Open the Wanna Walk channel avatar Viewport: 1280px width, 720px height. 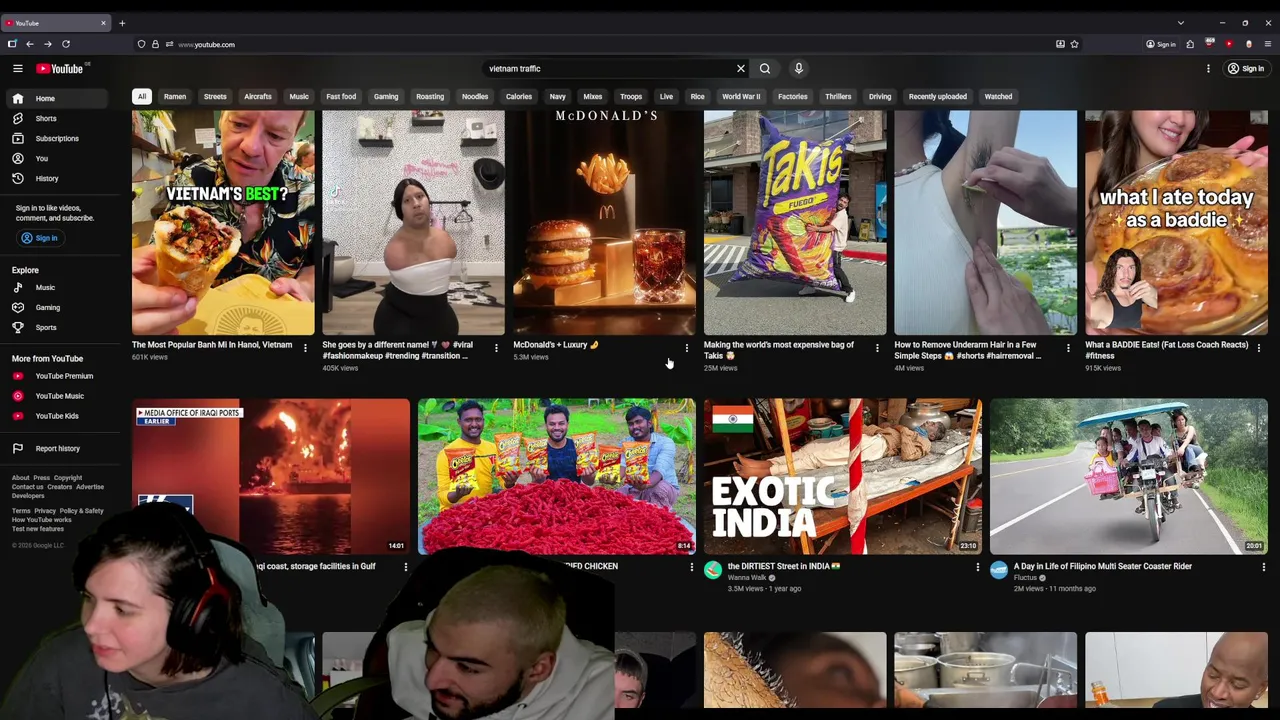tap(713, 570)
